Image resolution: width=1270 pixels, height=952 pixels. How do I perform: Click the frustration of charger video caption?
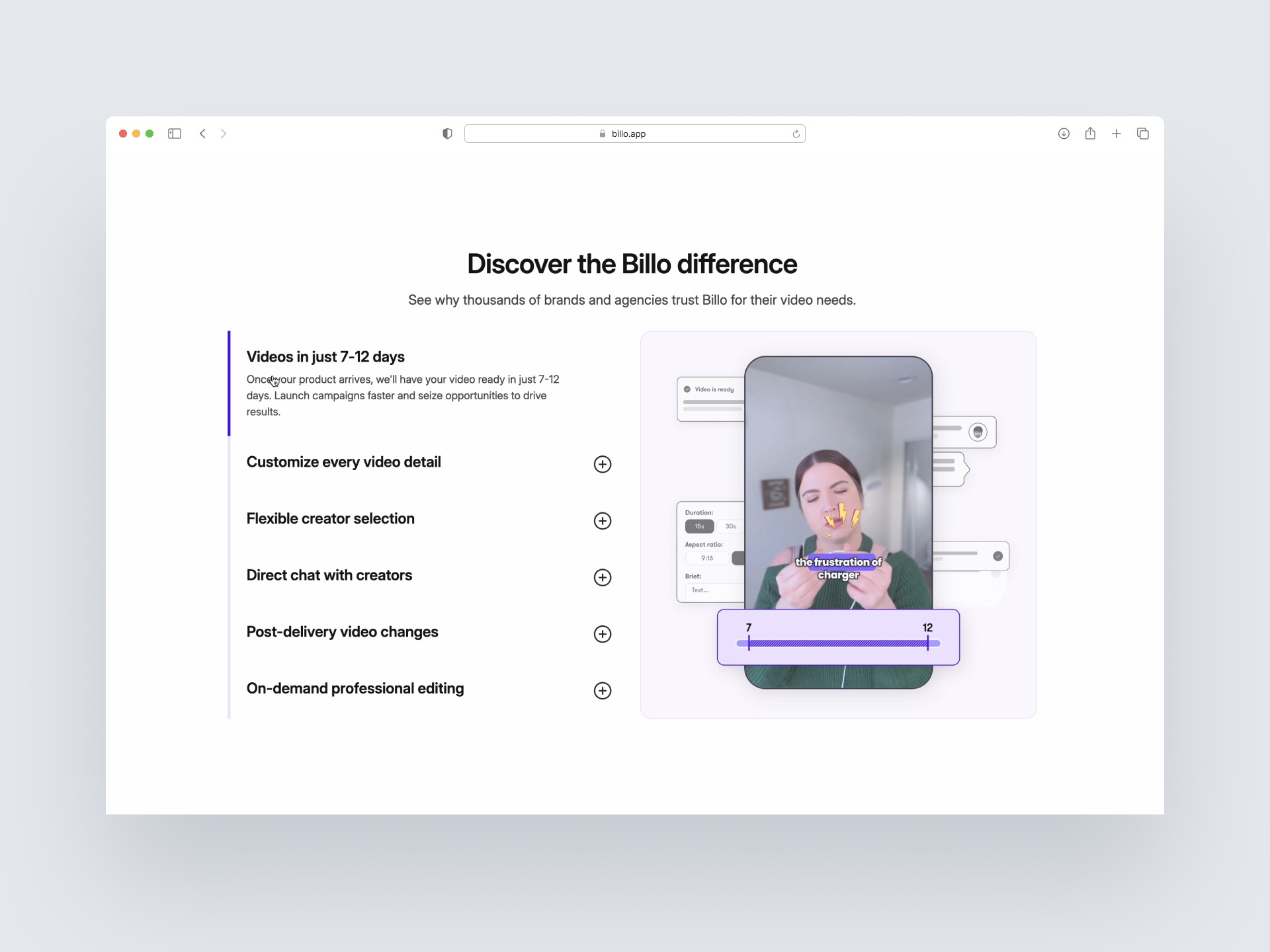click(838, 569)
